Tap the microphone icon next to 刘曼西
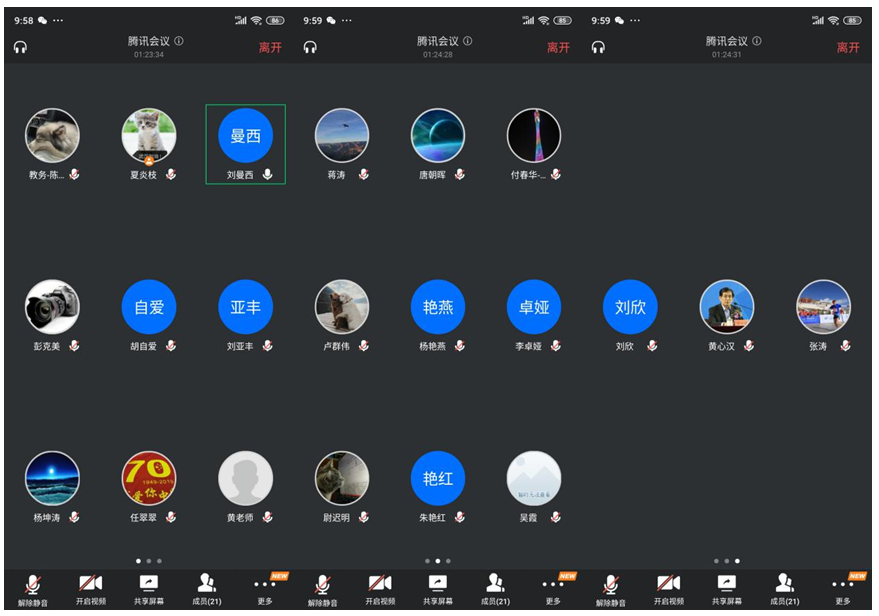This screenshot has height=616, width=879. (x=268, y=174)
